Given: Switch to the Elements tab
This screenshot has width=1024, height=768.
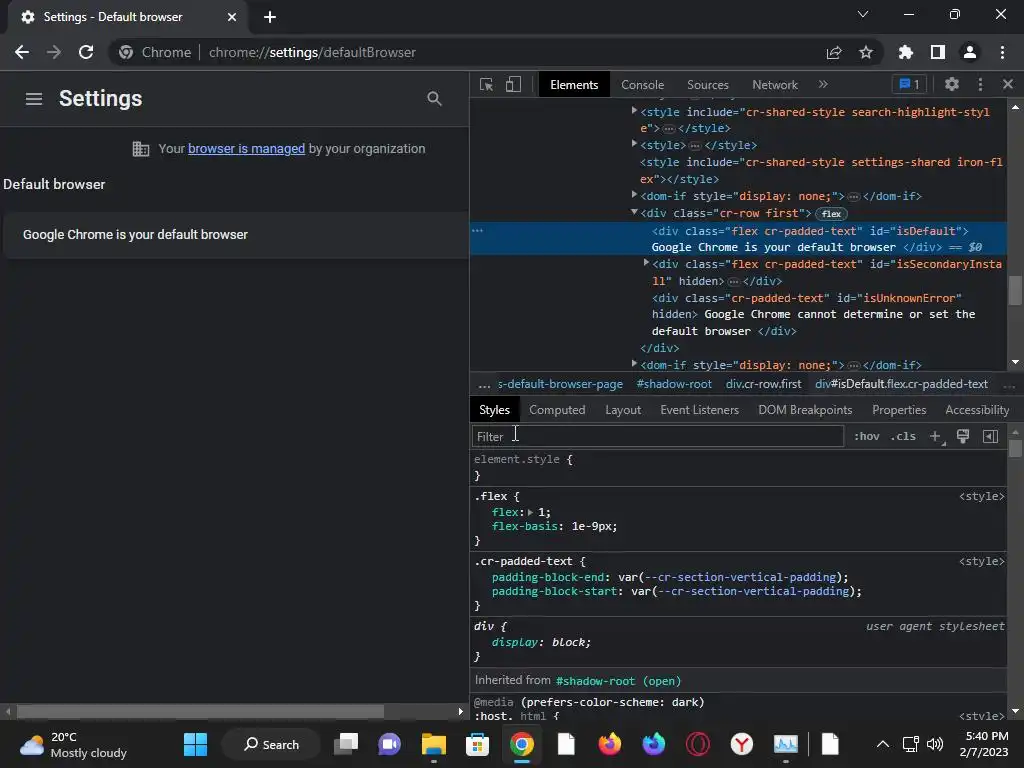Looking at the screenshot, I should pyautogui.click(x=574, y=85).
